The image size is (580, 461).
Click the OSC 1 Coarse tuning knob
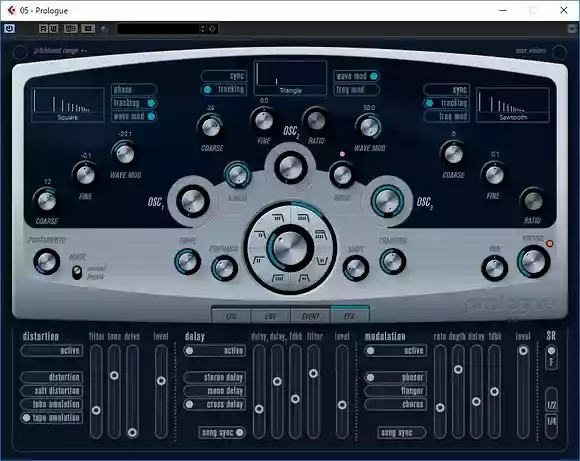coord(46,201)
